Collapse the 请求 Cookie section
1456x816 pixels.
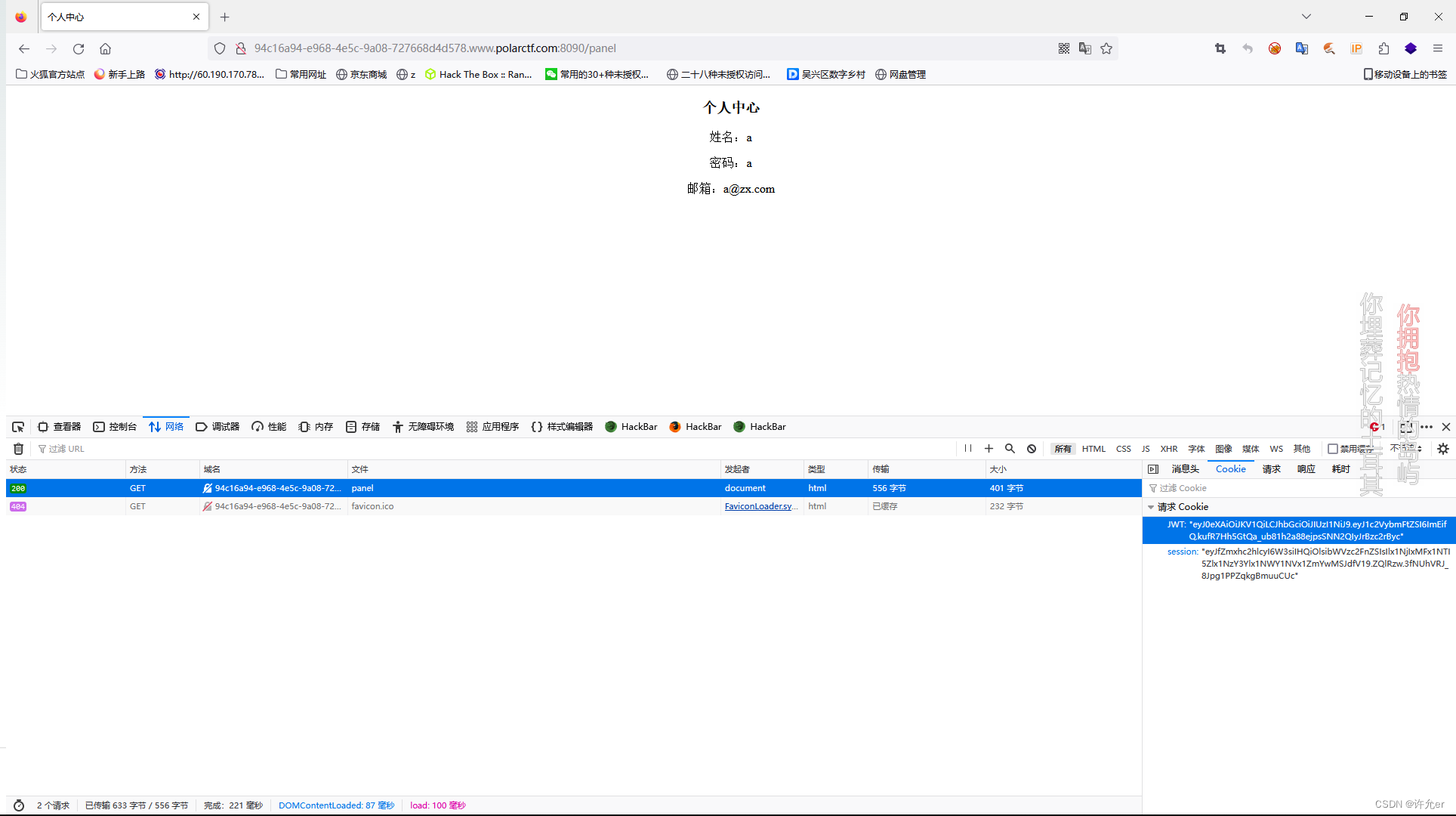(x=1151, y=507)
